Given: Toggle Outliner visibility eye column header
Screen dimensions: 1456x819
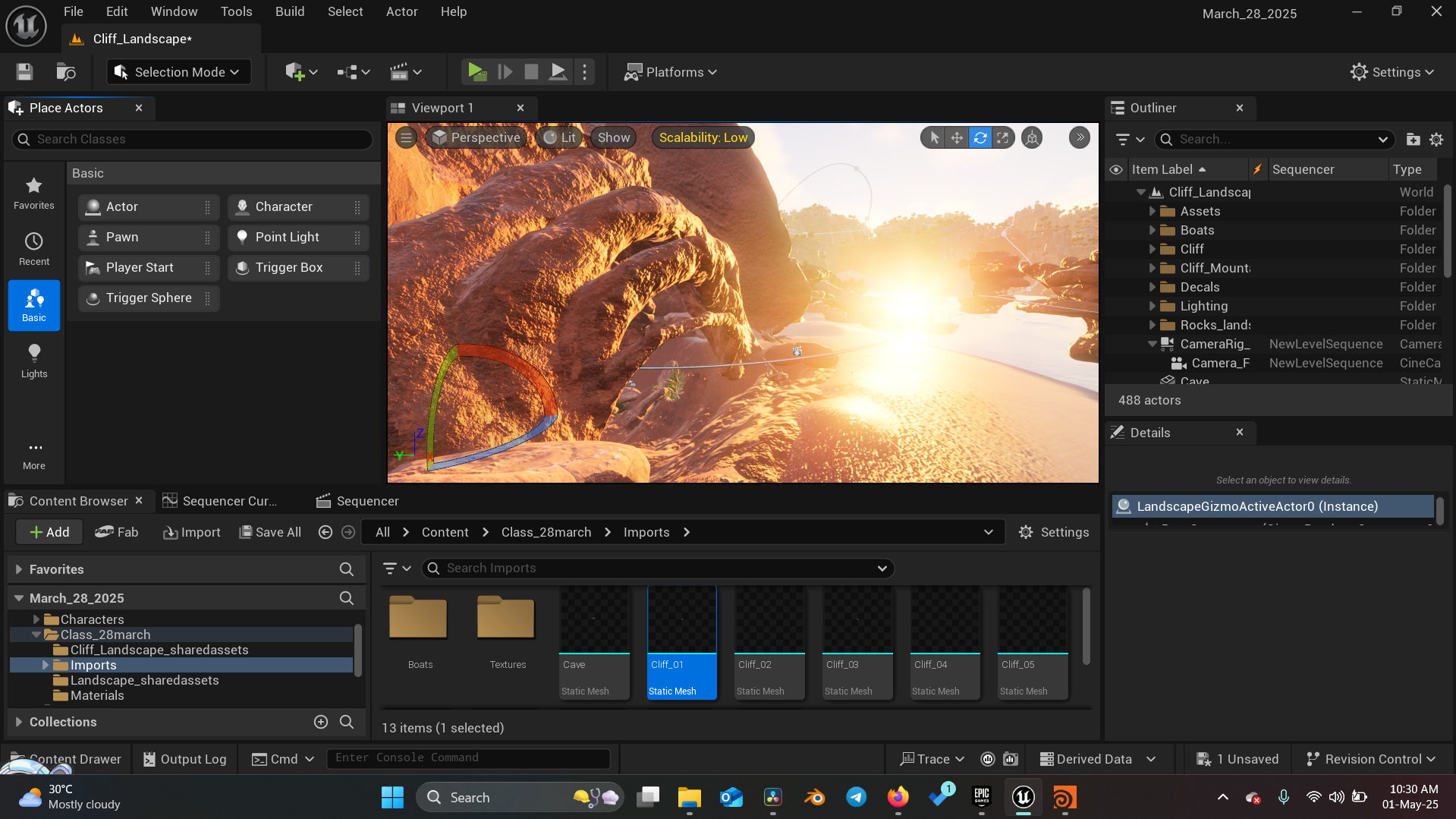Looking at the screenshot, I should 1116,169.
